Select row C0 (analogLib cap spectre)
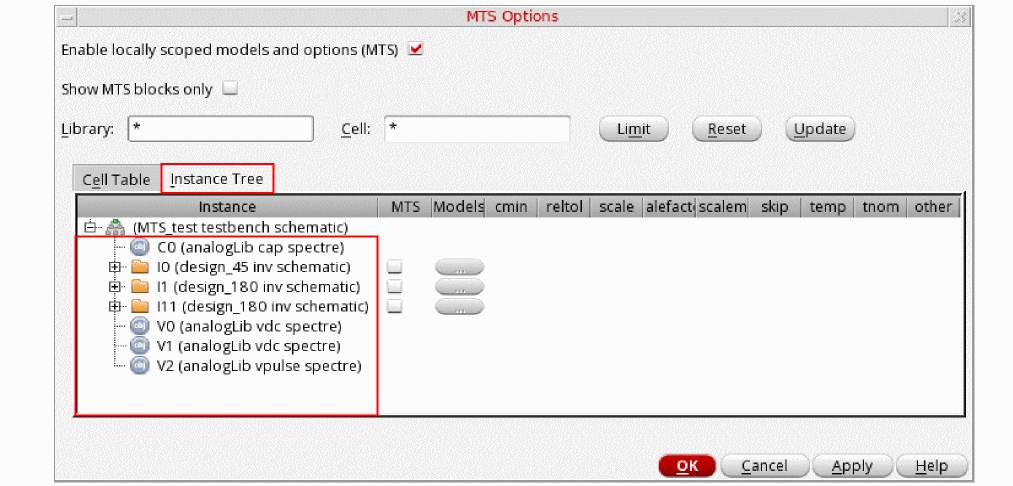The height and width of the screenshot is (486, 1013). [x=251, y=247]
